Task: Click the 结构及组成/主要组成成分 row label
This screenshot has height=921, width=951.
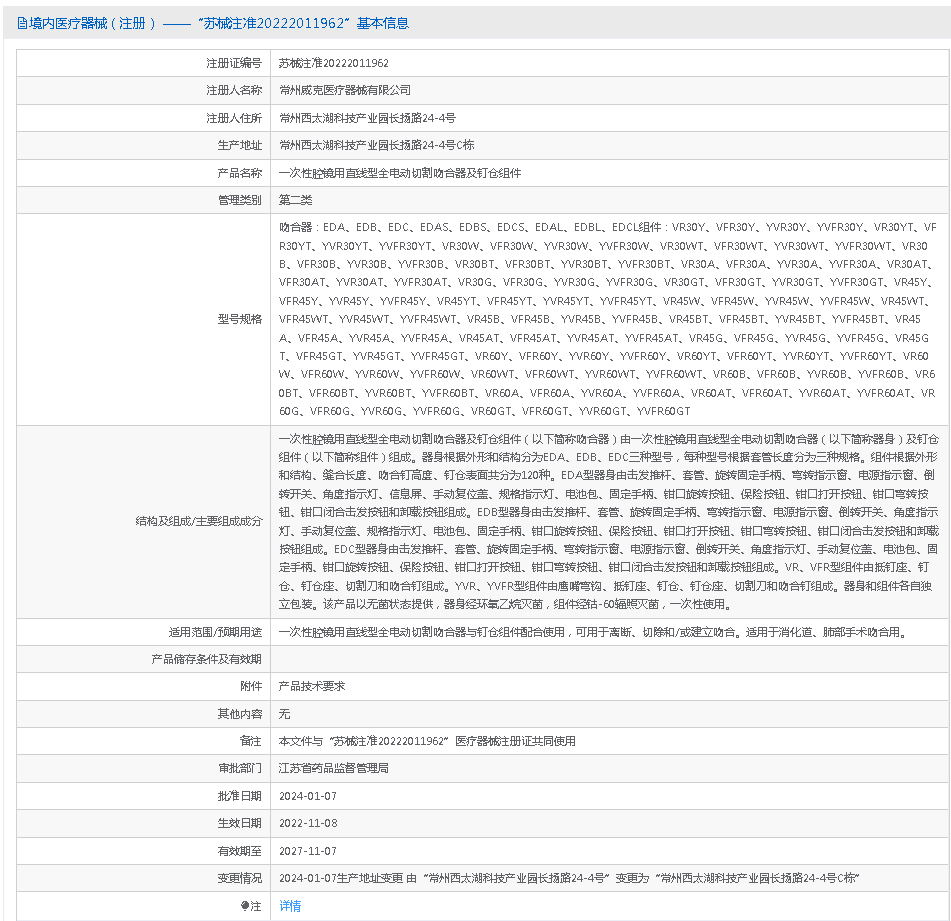Action: 199,521
